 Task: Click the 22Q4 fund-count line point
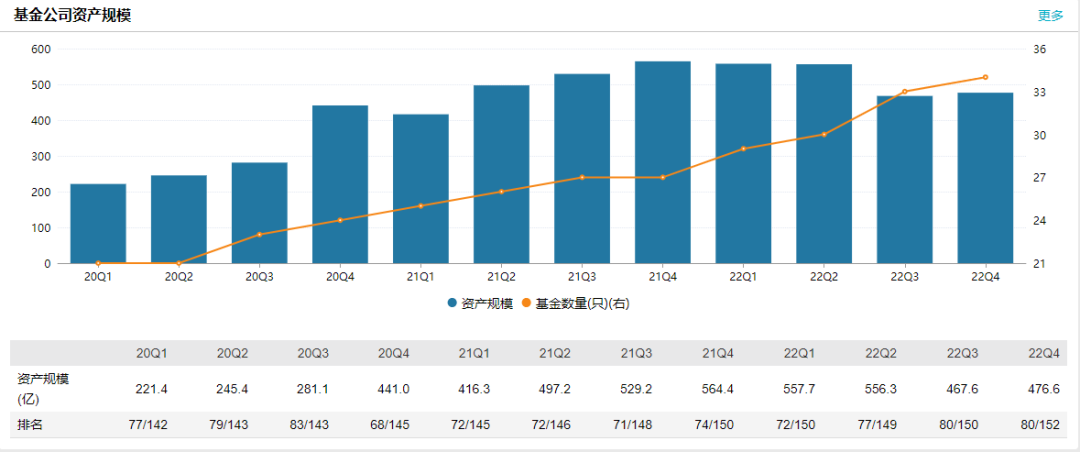point(985,77)
